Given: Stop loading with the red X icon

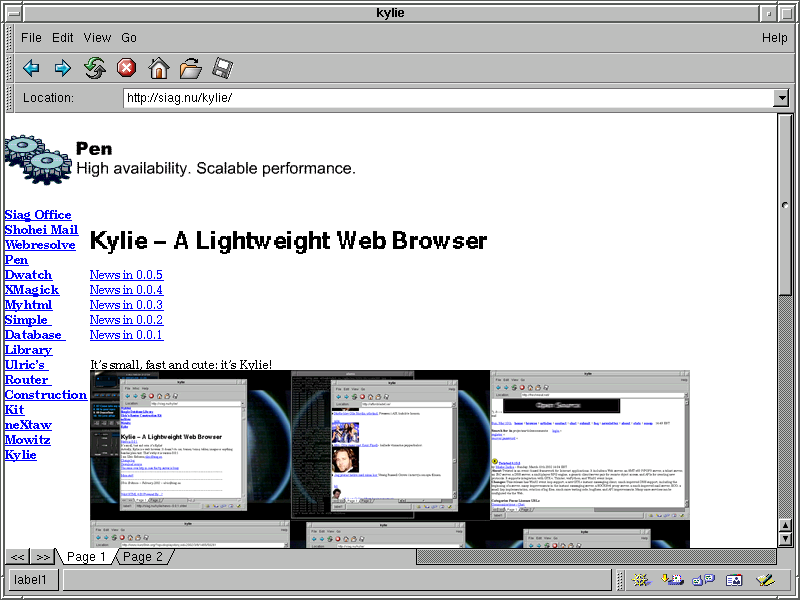Looking at the screenshot, I should pyautogui.click(x=127, y=68).
